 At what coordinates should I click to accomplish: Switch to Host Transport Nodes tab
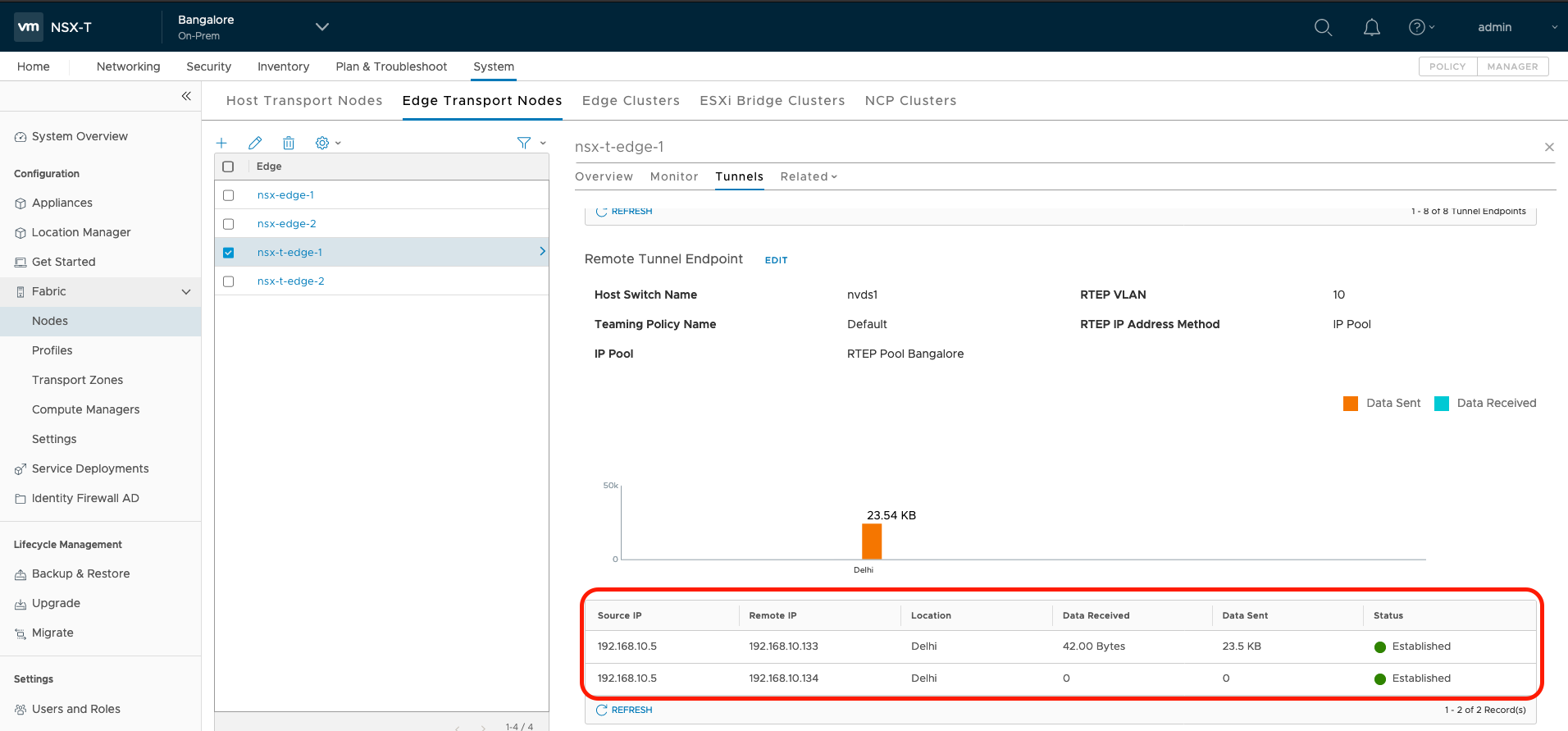tap(304, 100)
